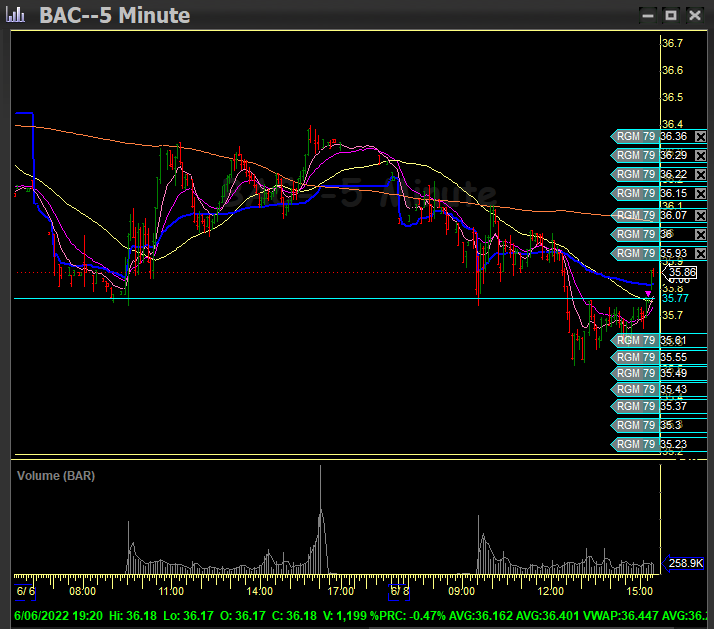
Task: Click the RGM 79 label at 35.43
Action: [635, 389]
